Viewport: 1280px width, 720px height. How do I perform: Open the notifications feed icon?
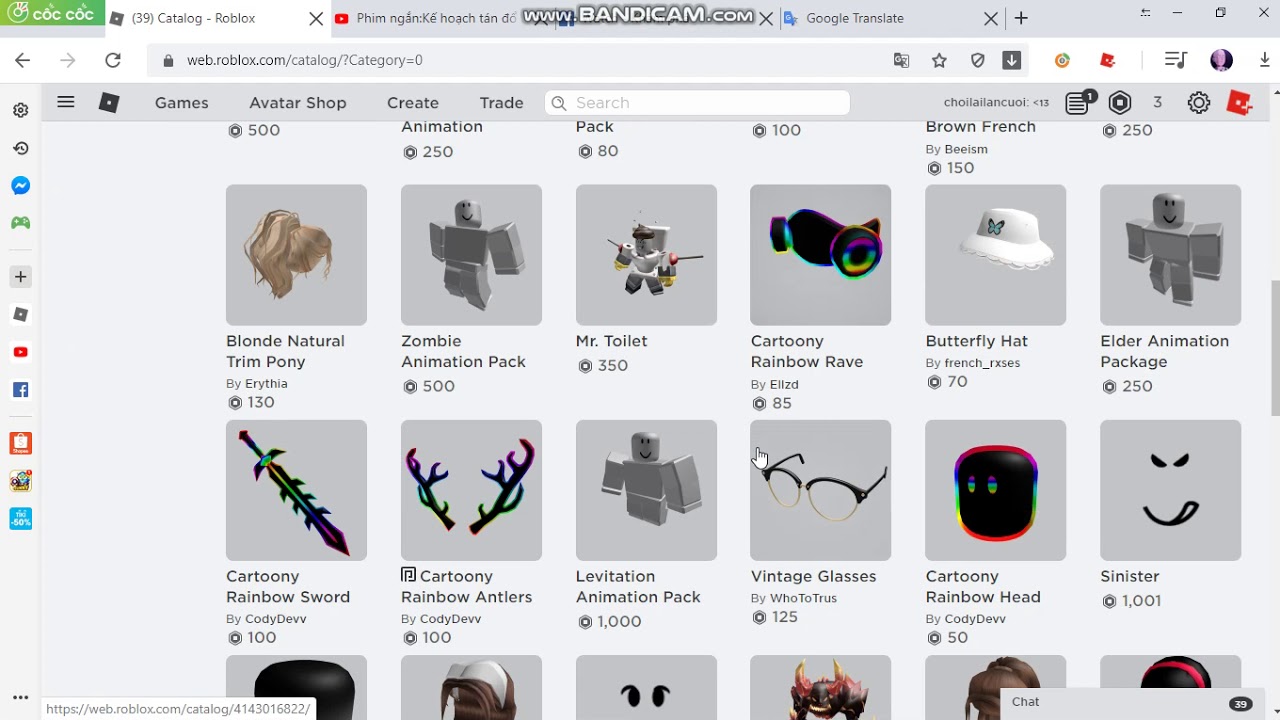1079,102
